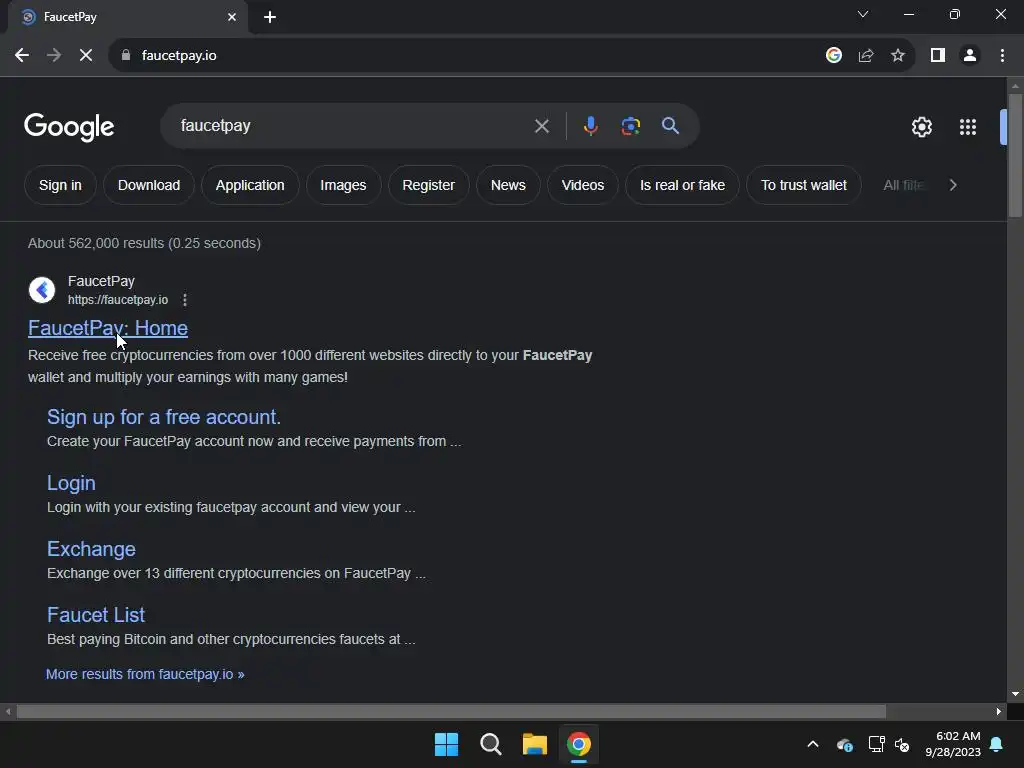Open options for the FaucetPay result
This screenshot has height=768, width=1024.
point(185,300)
